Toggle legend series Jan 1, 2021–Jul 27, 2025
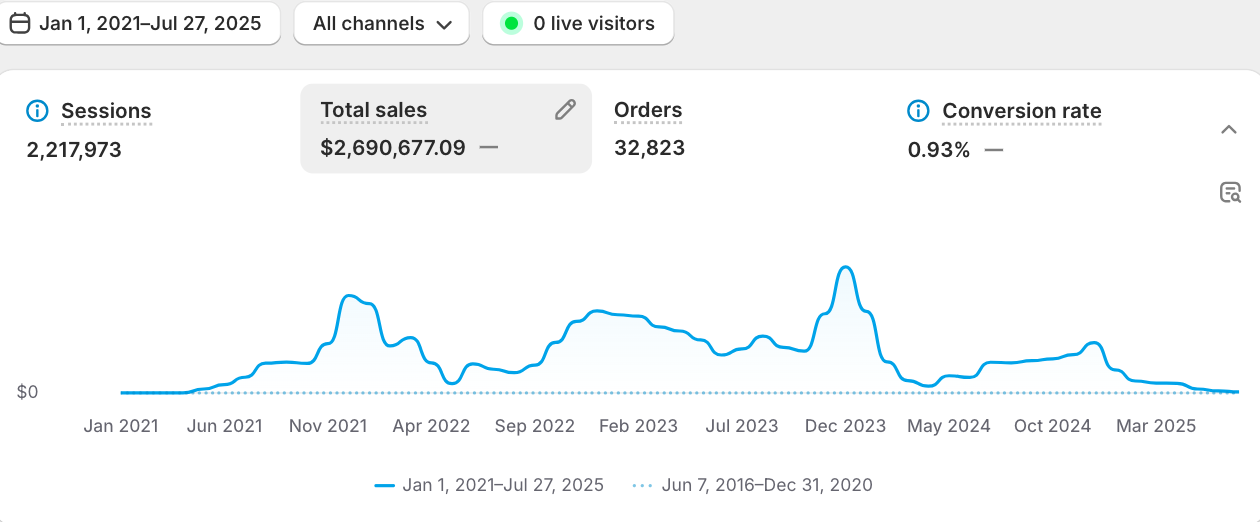Screen dimensions: 1260x522 coord(489,485)
